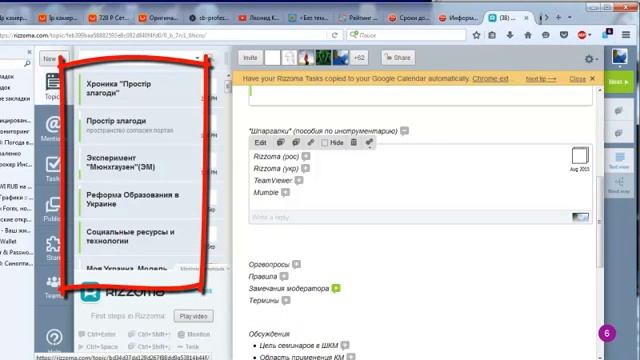The image size is (640, 360).
Task: Reload the page in the address bar
Action: coord(335,36)
